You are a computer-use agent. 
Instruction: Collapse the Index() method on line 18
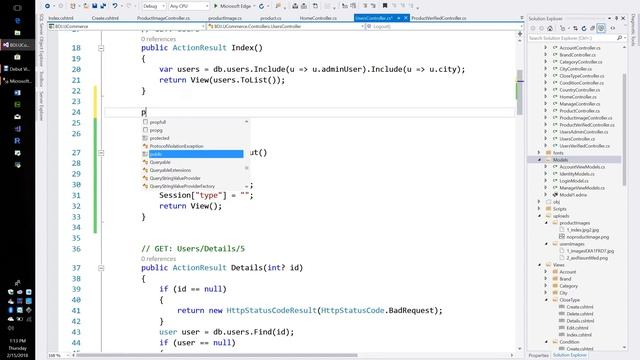tap(101, 48)
